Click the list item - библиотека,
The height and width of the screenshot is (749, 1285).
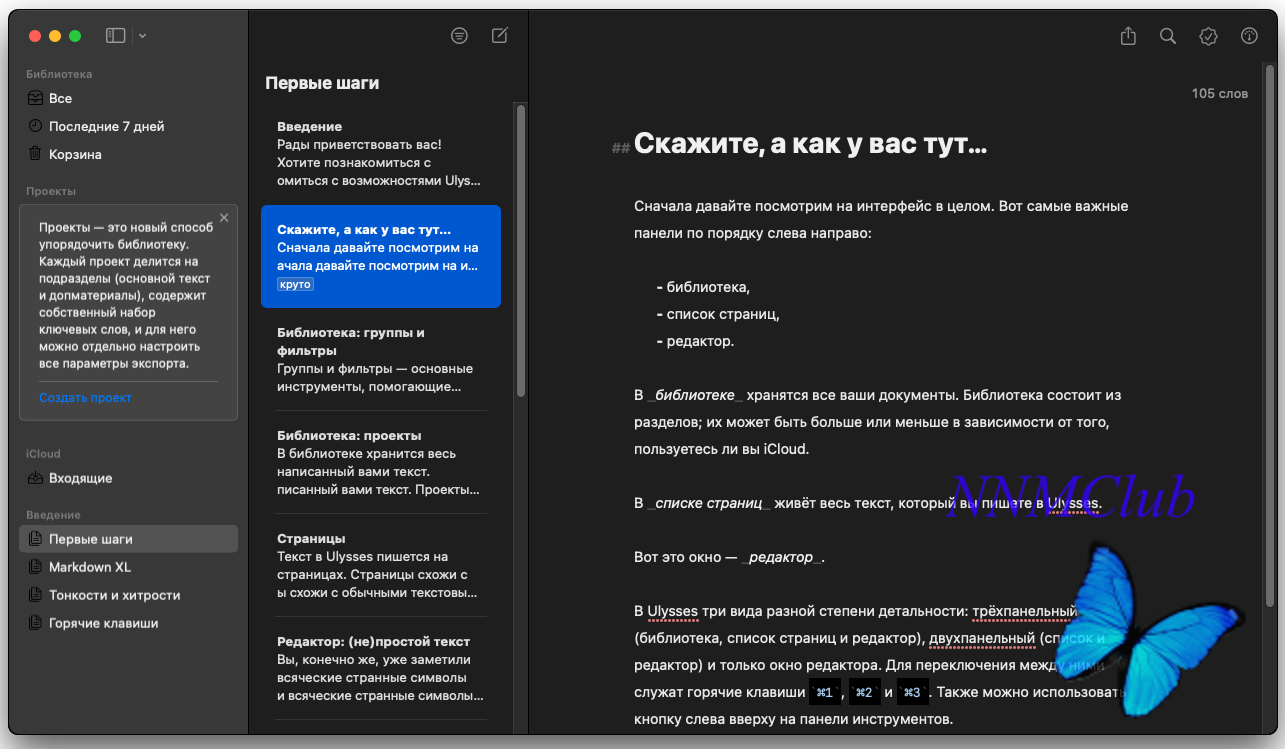703,287
